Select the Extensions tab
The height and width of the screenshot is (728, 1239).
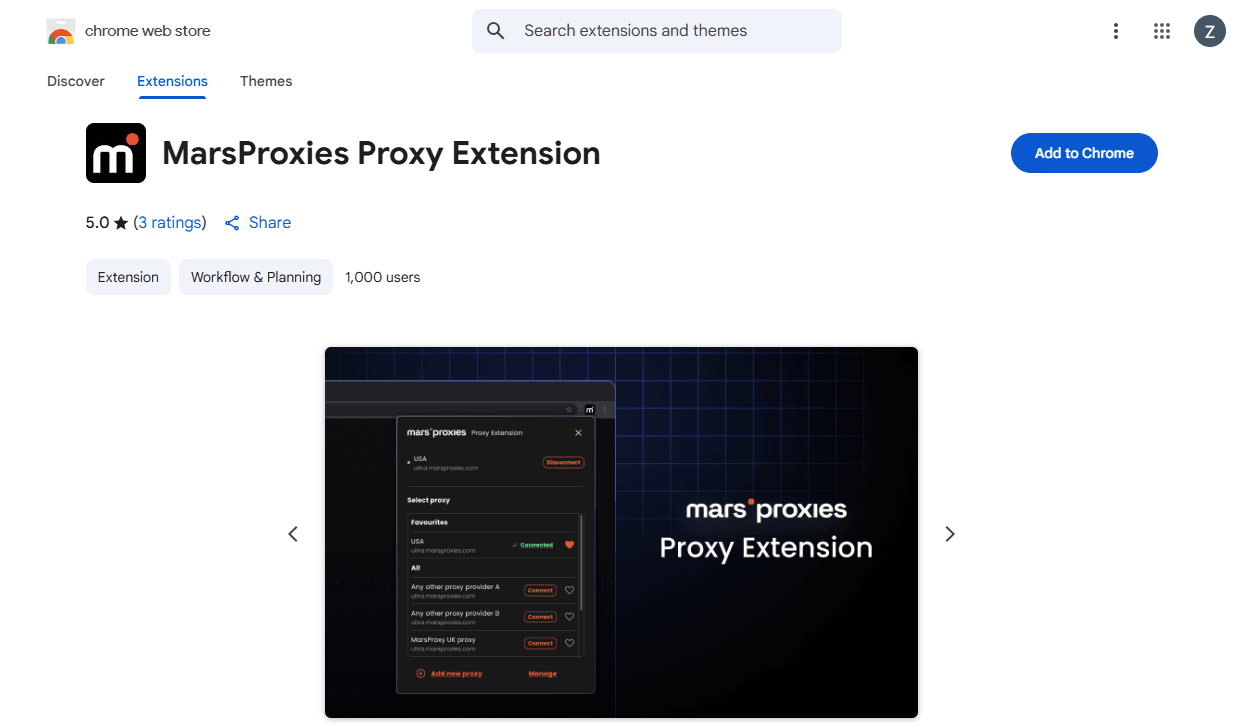click(172, 81)
